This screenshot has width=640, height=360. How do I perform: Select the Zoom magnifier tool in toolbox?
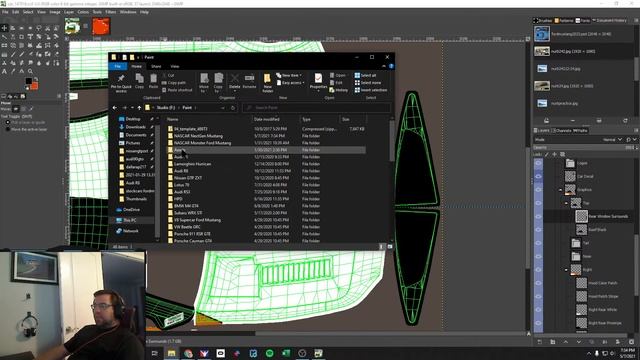30,71
